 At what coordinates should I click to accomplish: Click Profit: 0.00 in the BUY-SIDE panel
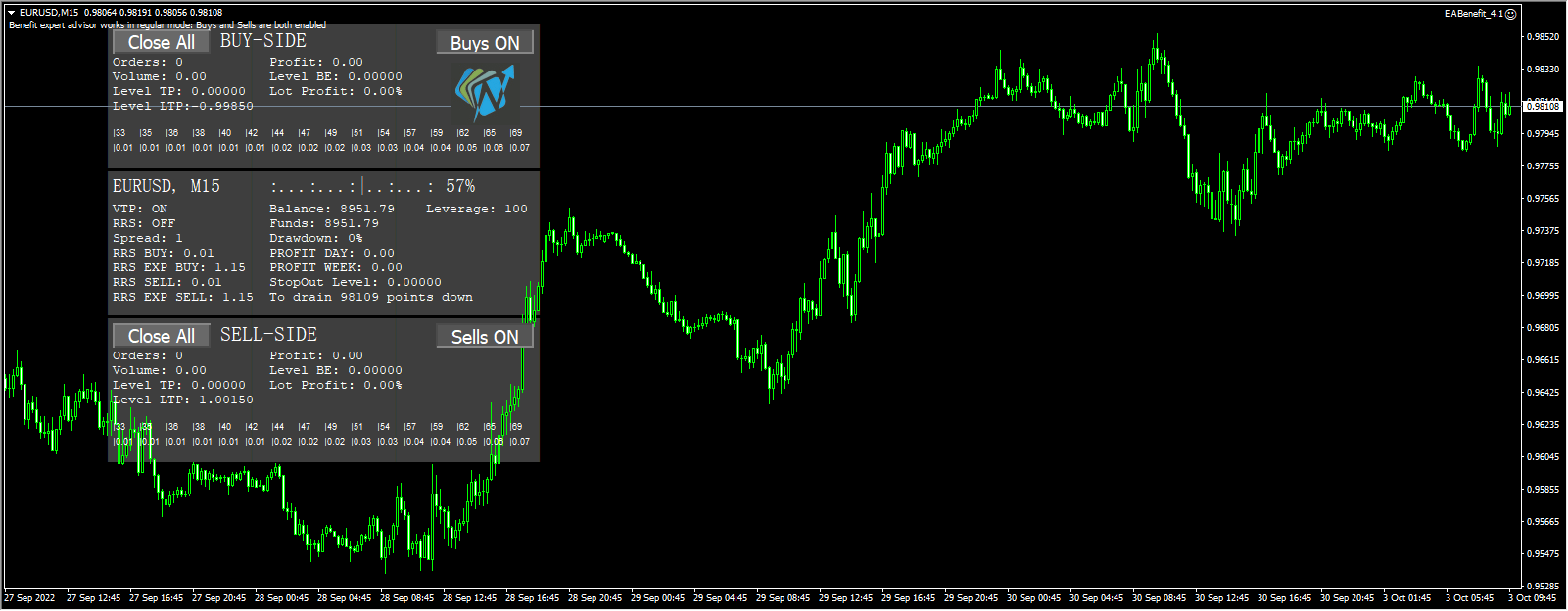click(316, 62)
